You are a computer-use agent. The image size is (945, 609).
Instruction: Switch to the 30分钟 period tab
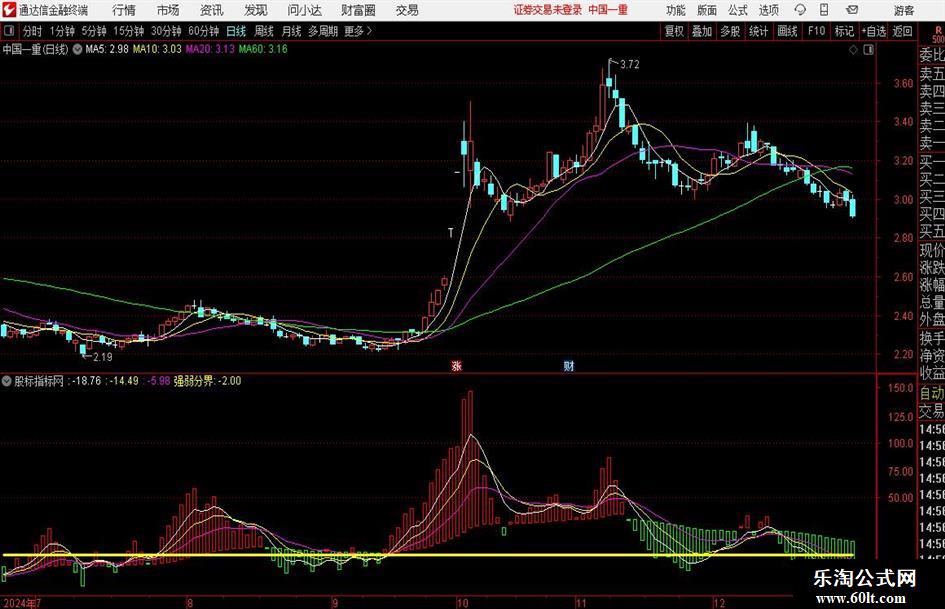pos(166,31)
